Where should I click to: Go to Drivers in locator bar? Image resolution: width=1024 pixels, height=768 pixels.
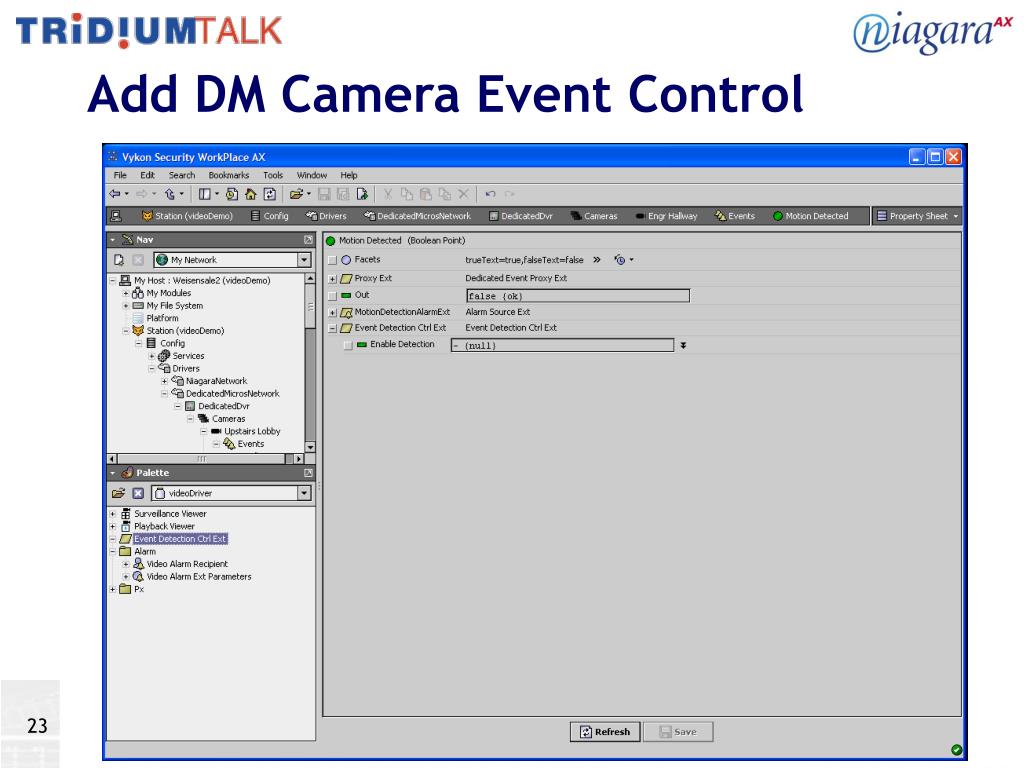click(327, 216)
